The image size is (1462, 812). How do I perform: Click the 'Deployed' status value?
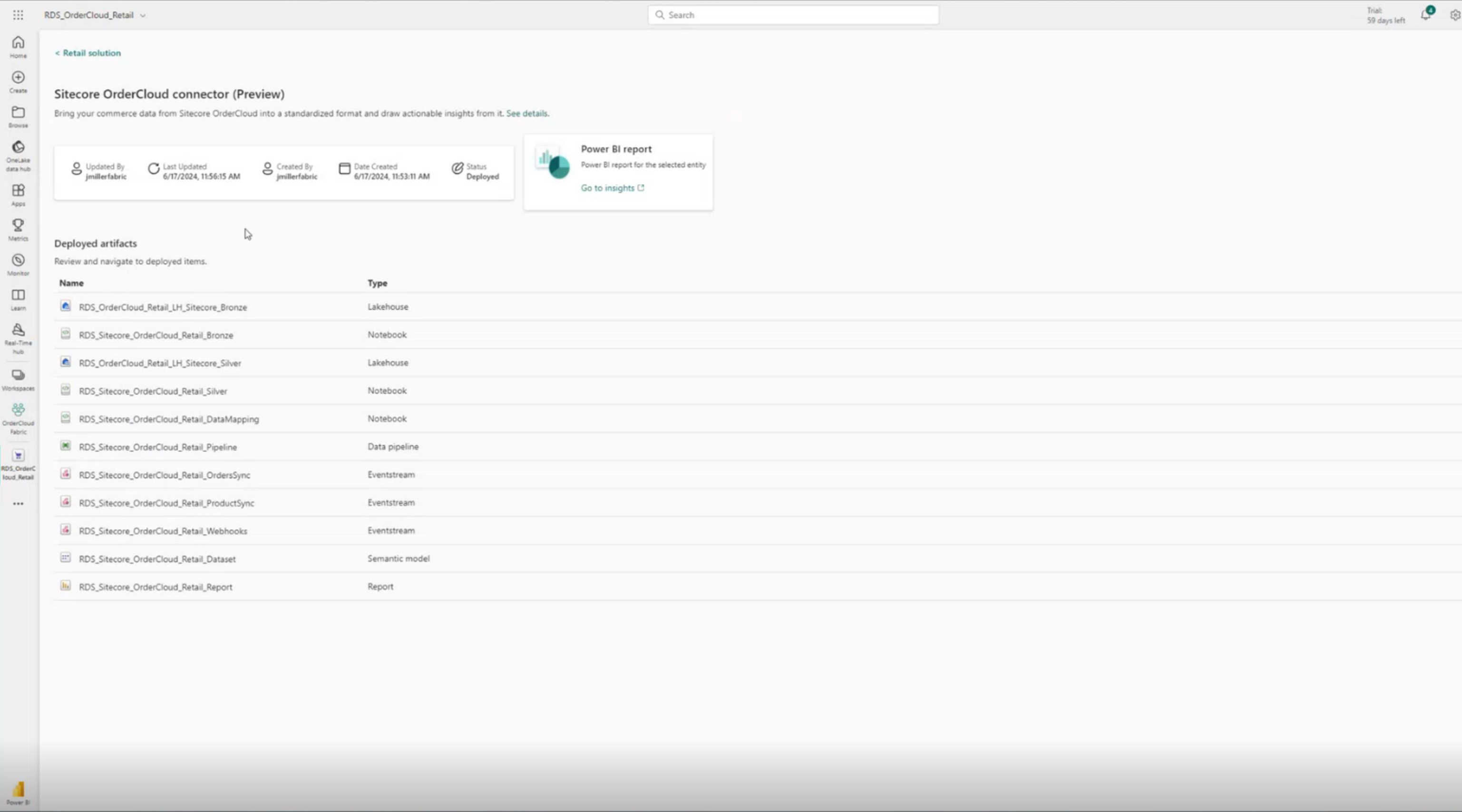click(482, 176)
